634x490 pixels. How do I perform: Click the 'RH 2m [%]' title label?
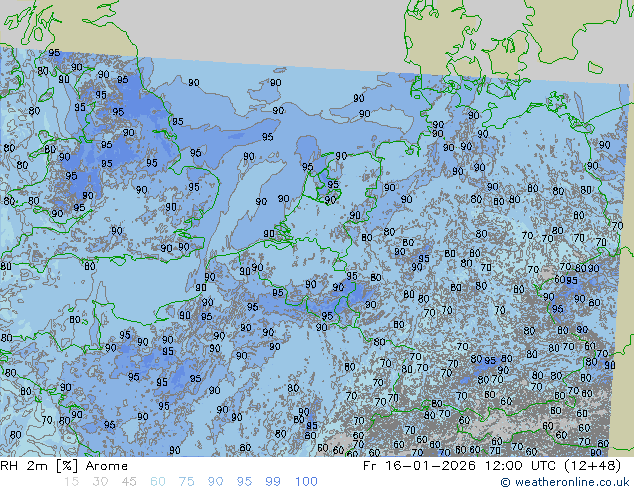(x=39, y=466)
